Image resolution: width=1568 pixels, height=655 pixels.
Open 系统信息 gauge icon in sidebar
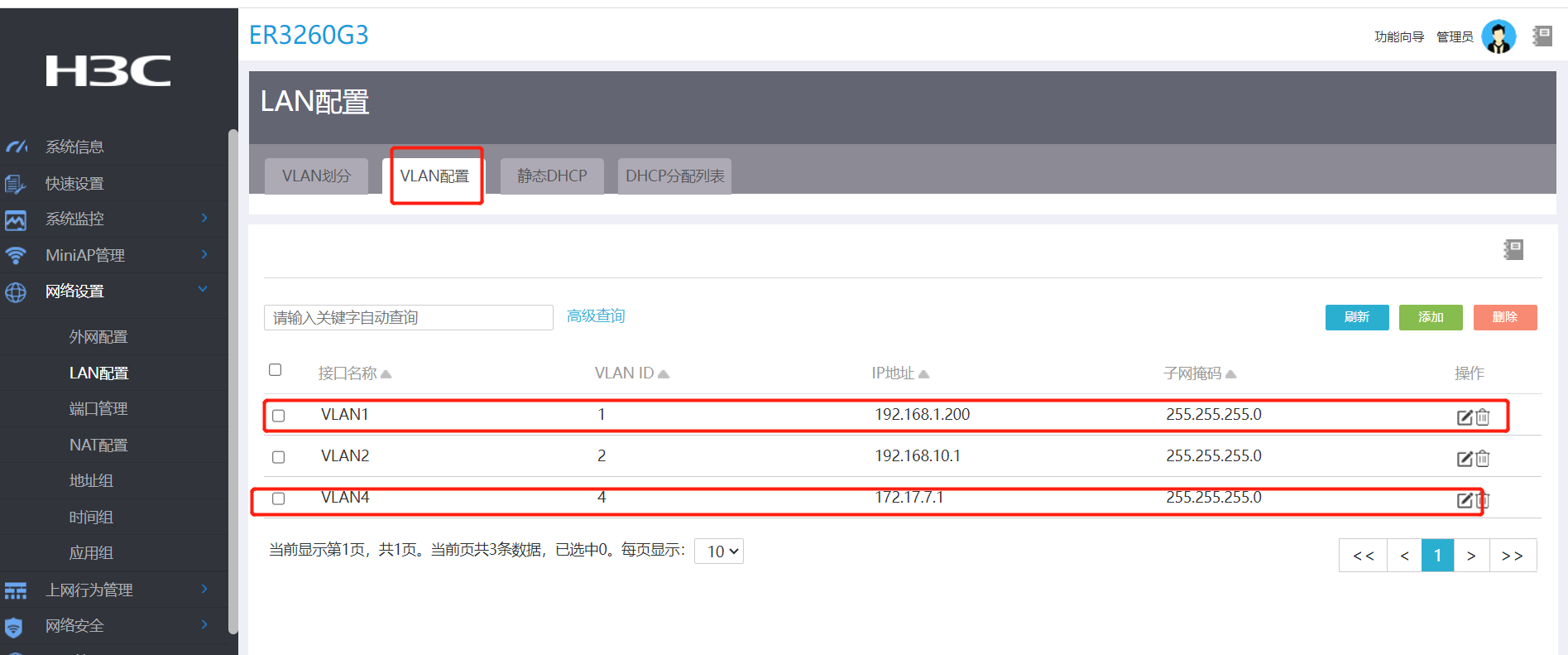pos(17,147)
